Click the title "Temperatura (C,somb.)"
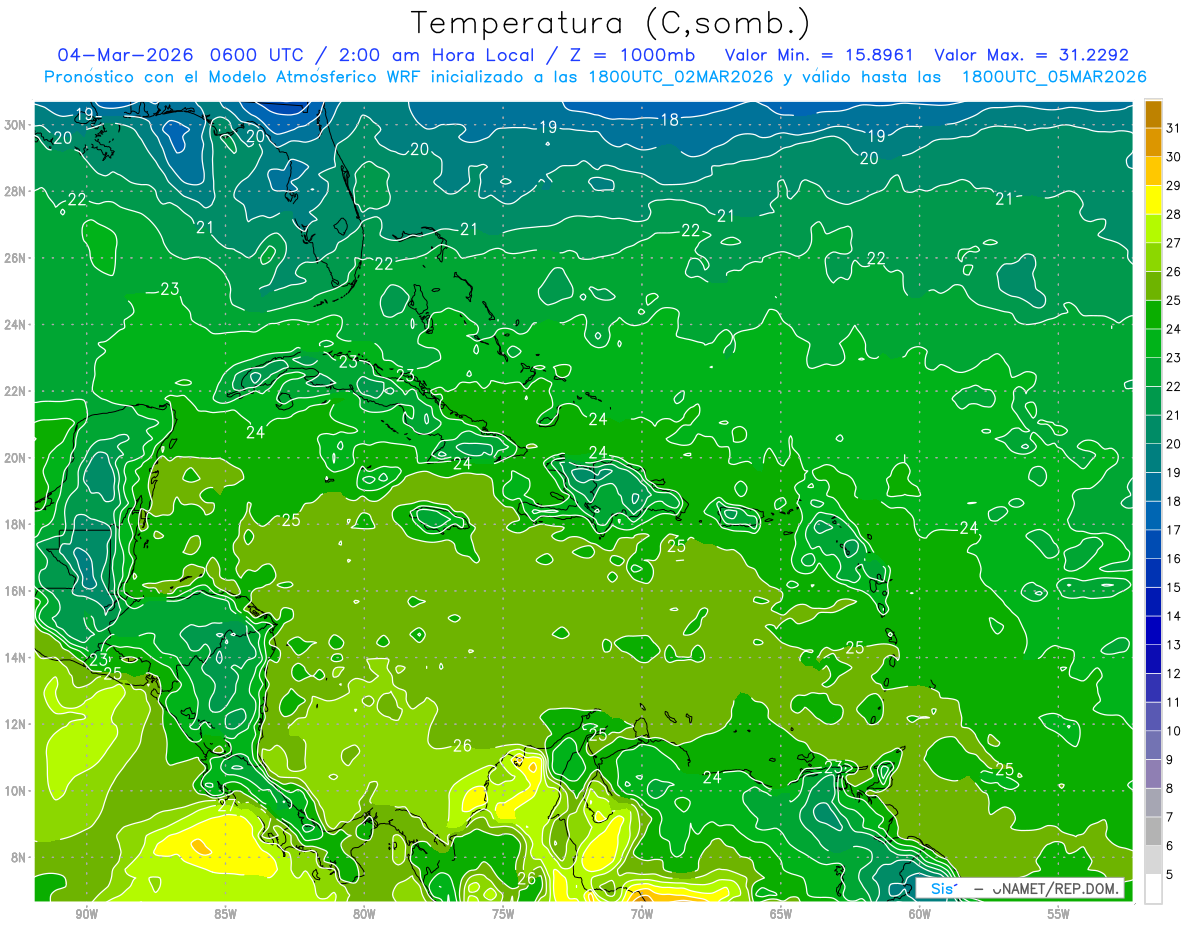Viewport: 1200px width, 927px height. point(612,24)
